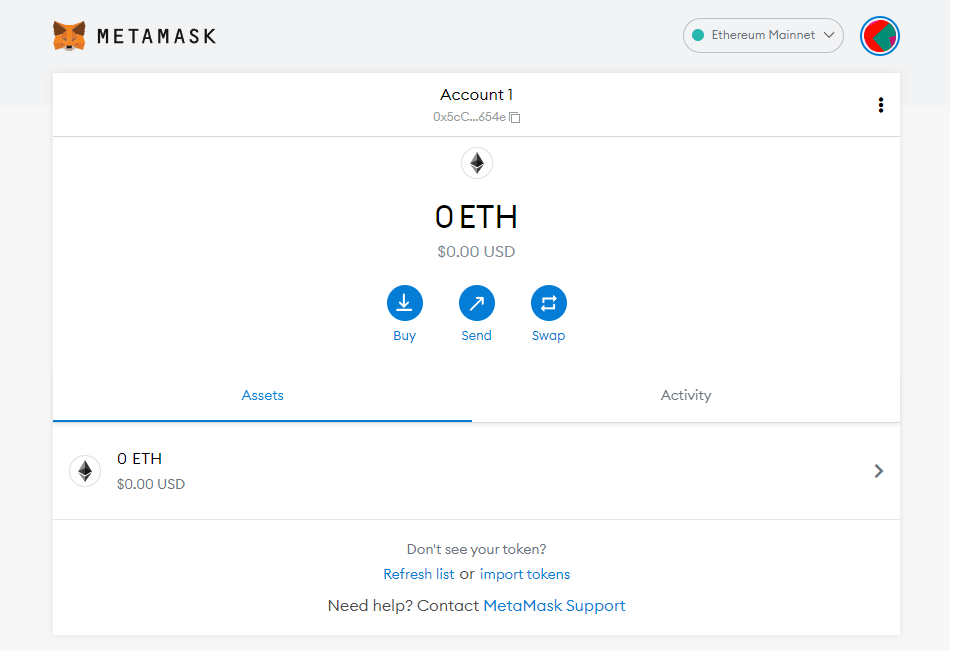Open the three-dot account options menu

[880, 105]
